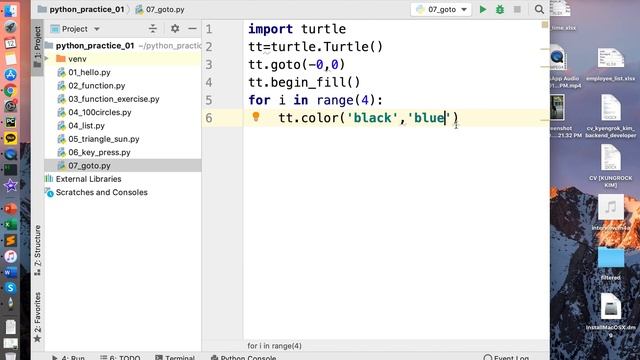Select Scratches and Consoles node
This screenshot has height=360, width=640.
[101, 192]
